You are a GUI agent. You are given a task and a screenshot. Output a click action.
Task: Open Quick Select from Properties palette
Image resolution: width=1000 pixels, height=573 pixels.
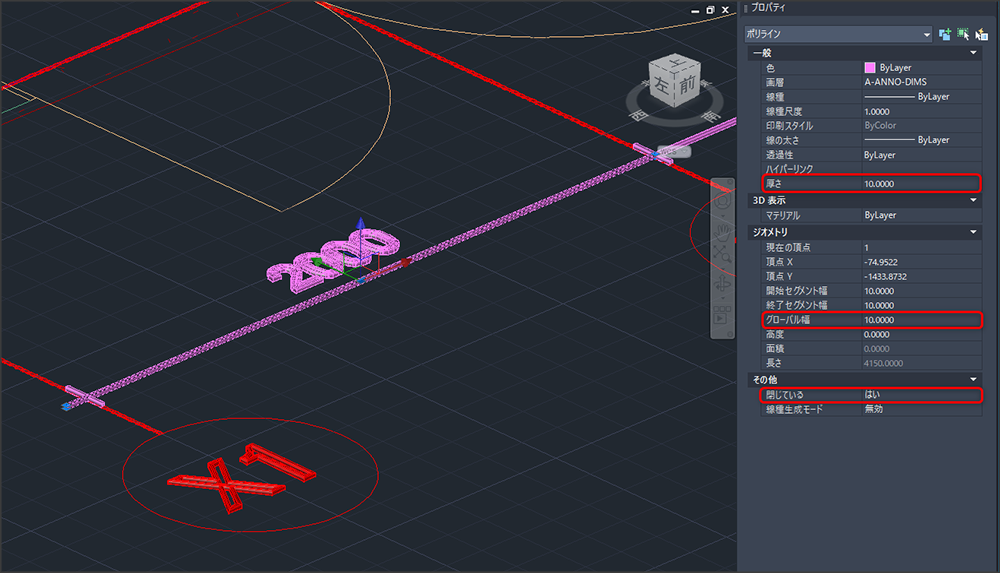[982, 34]
